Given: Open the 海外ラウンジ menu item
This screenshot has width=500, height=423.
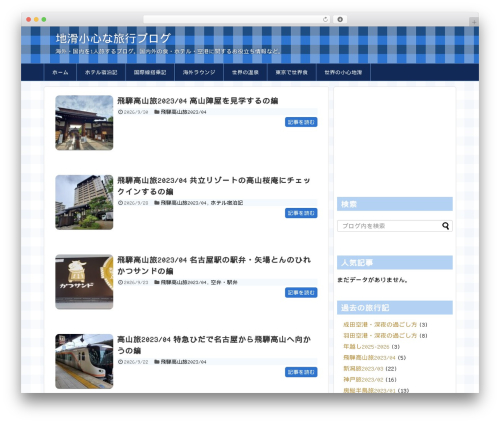Looking at the screenshot, I should [199, 72].
